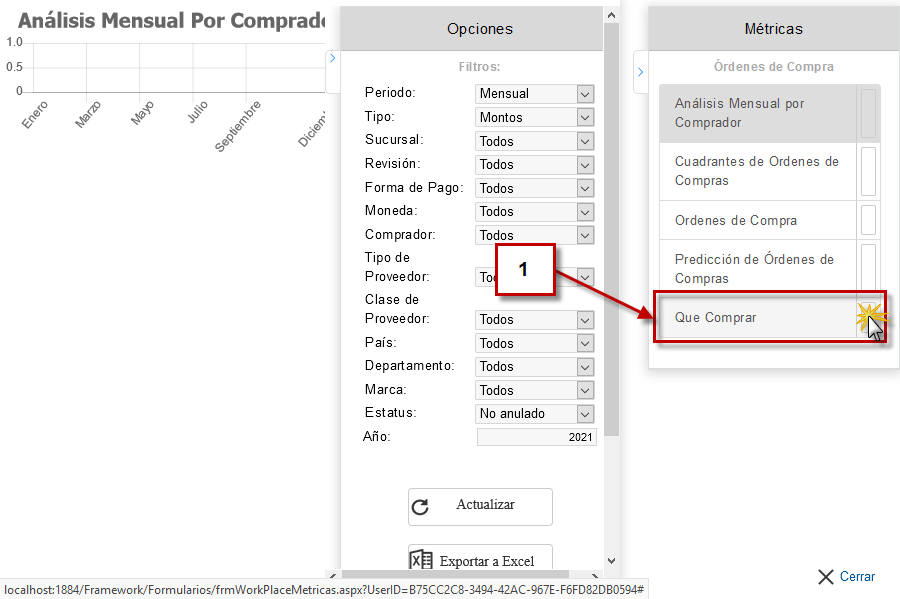Collapse the Métricas panel with left chevron
Screen dimensions: 900x599
click(640, 72)
